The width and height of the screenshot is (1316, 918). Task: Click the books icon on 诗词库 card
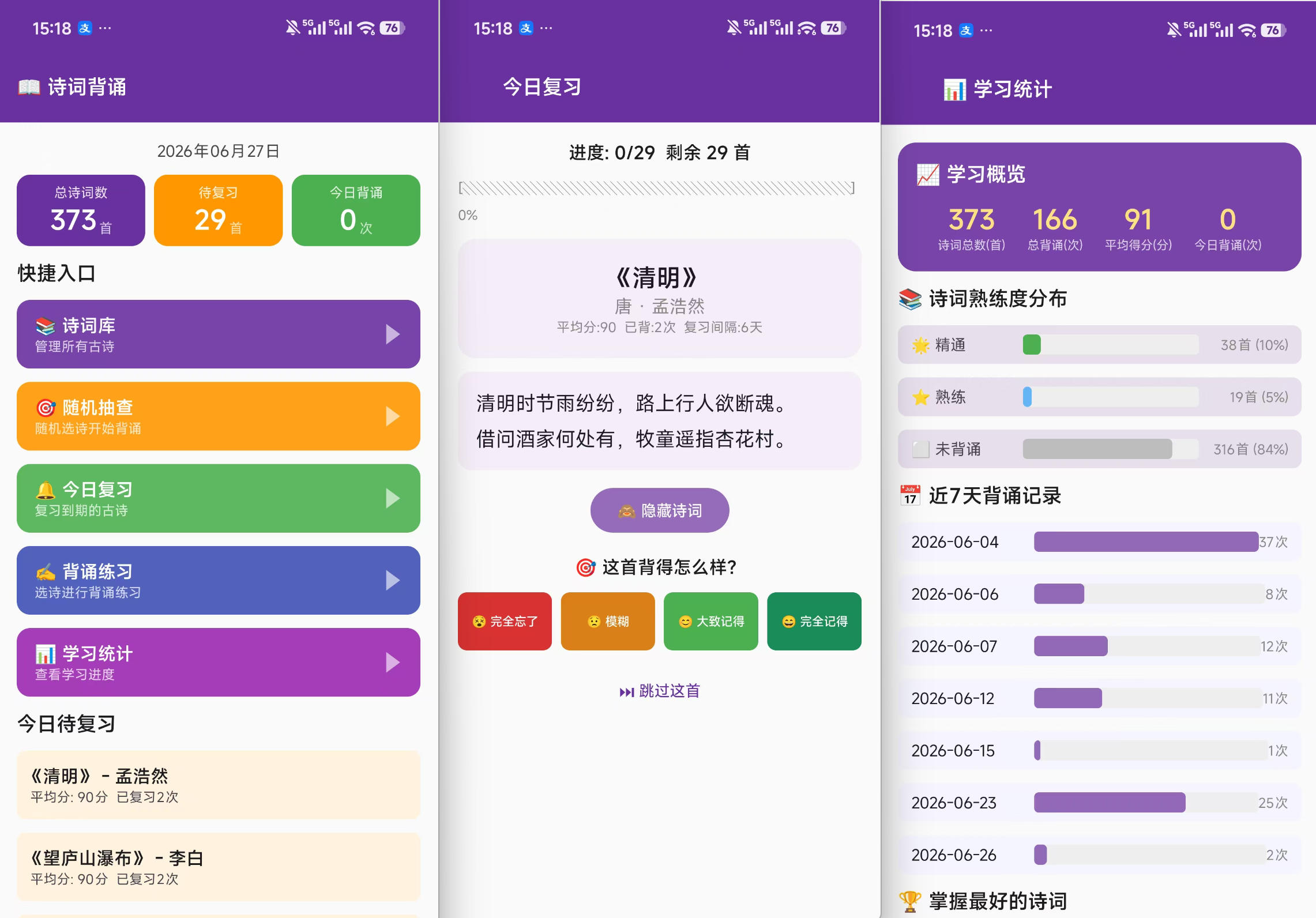(x=46, y=326)
